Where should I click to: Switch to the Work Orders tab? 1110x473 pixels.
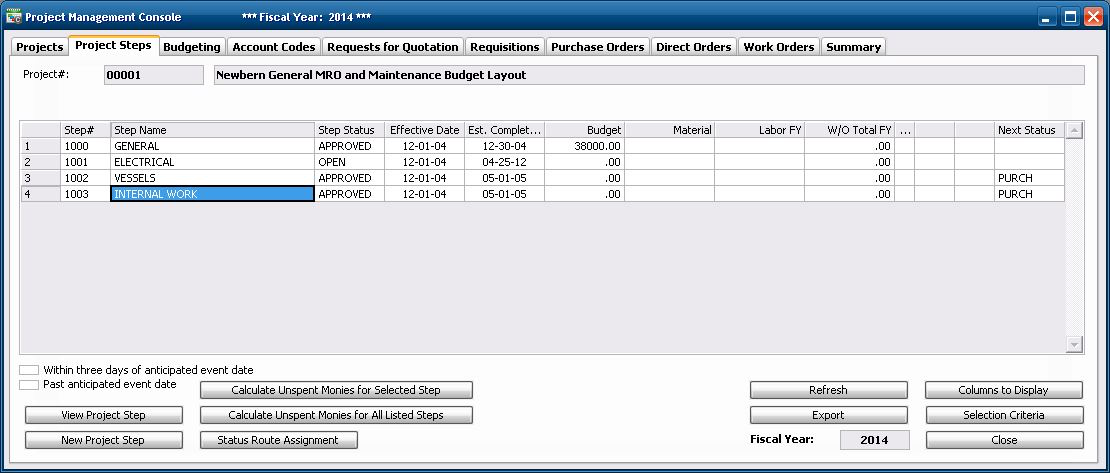[x=779, y=47]
